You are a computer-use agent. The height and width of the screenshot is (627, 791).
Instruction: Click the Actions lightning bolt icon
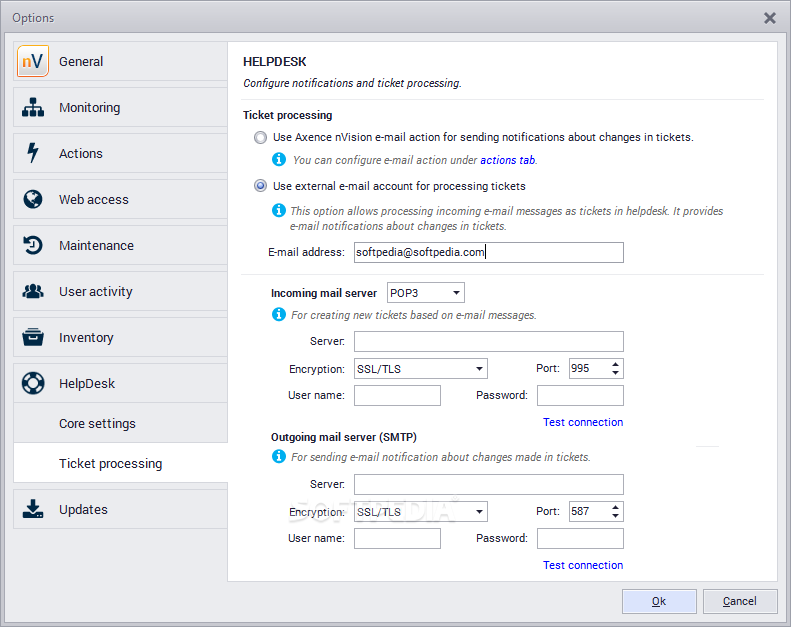point(33,153)
